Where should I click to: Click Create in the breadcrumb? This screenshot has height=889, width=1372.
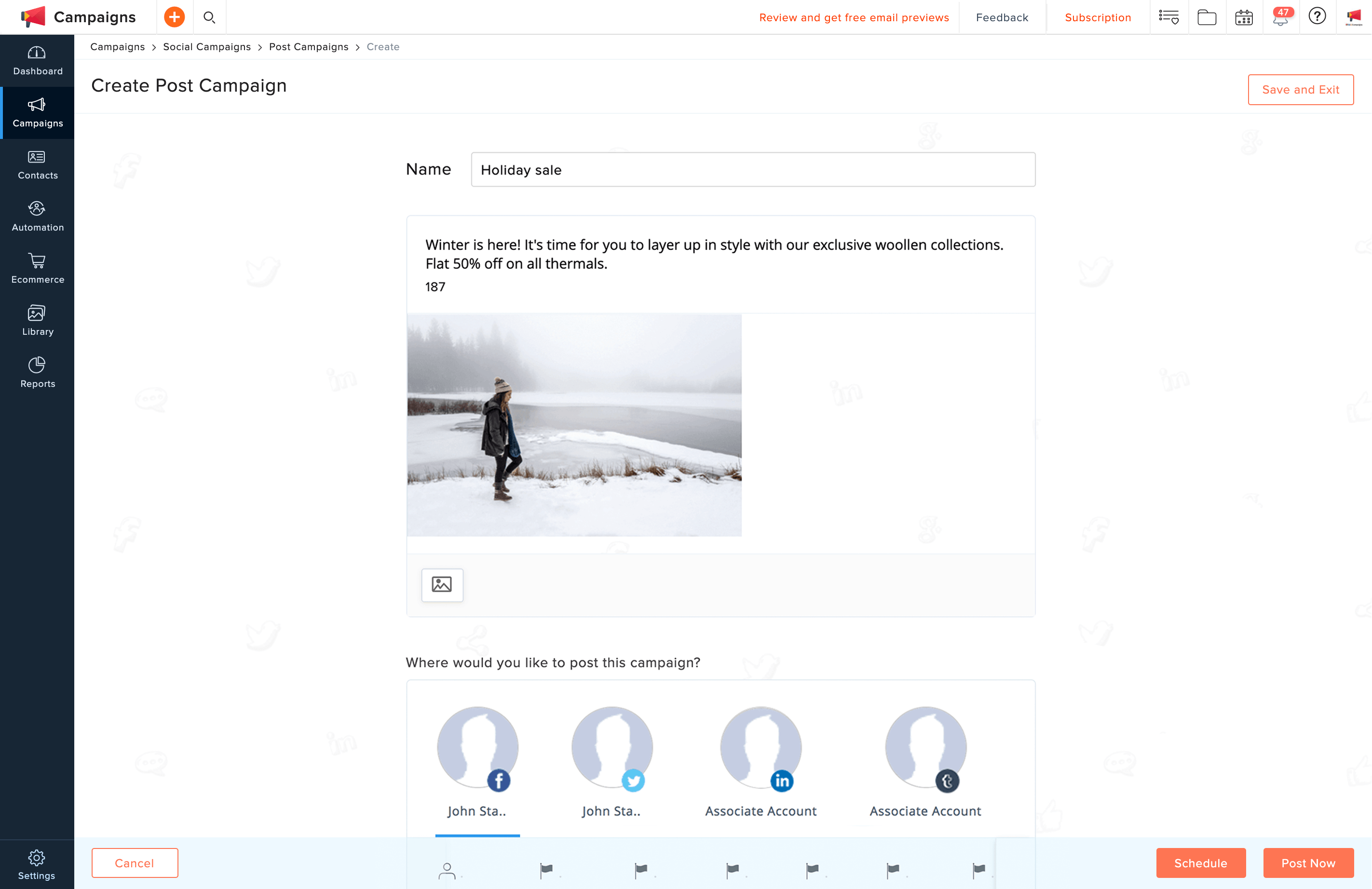pos(383,47)
